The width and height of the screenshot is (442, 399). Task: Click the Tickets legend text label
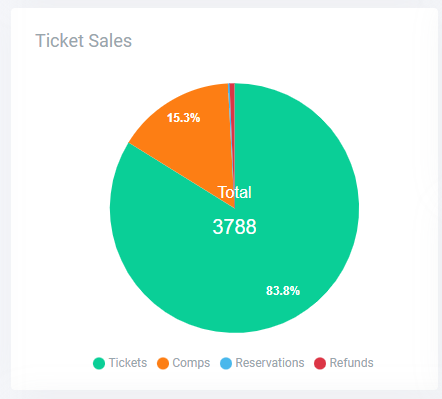click(x=128, y=363)
